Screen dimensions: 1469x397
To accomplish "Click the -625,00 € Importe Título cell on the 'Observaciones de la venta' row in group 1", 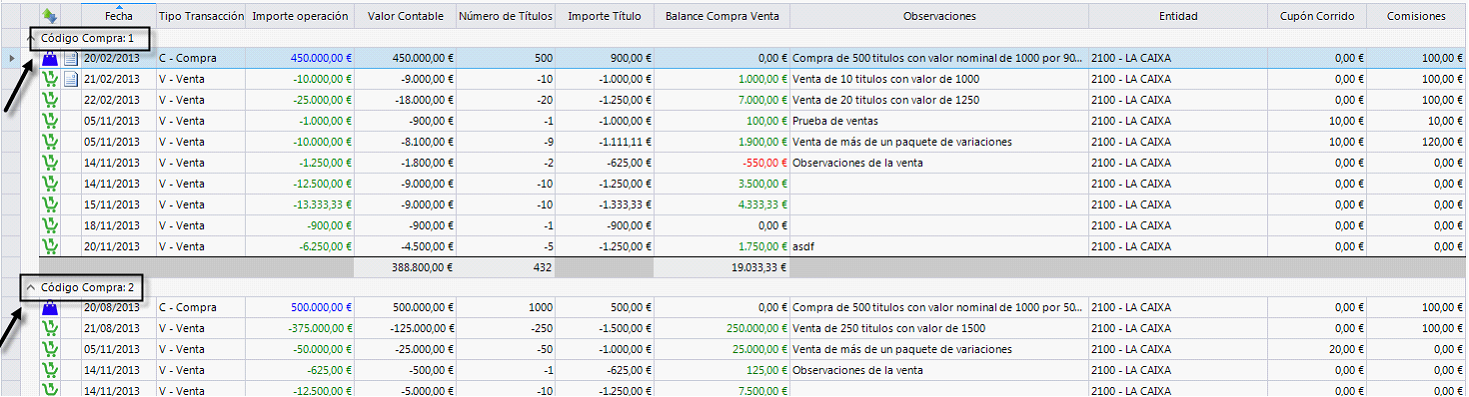I will tap(604, 163).
